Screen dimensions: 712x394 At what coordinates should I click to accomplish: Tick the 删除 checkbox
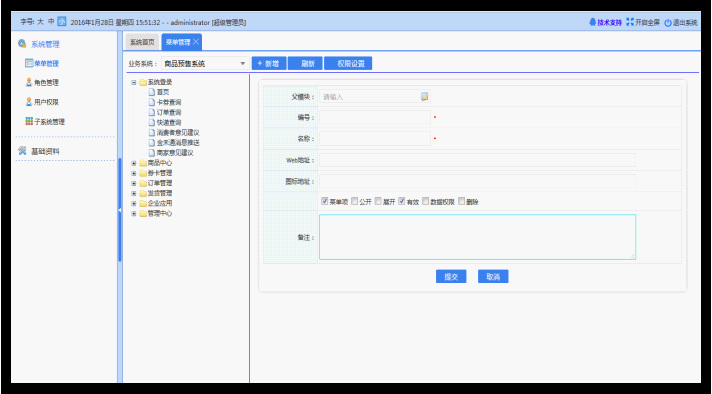tap(461, 201)
